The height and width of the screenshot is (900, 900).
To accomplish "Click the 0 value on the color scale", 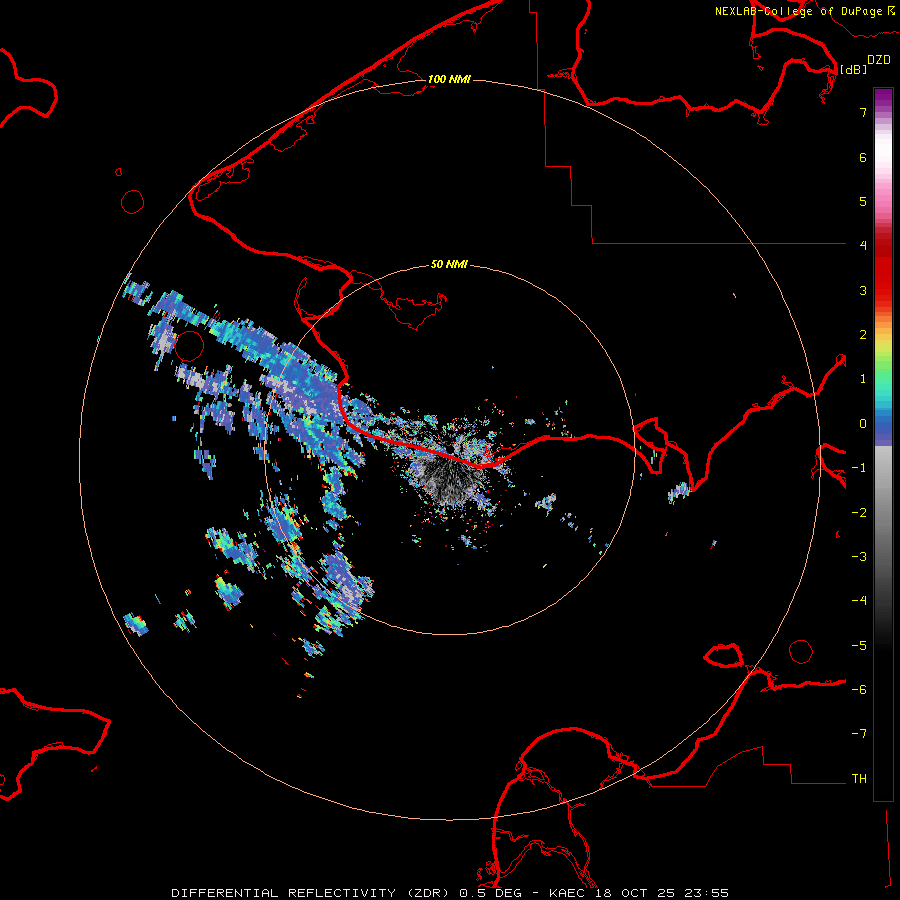I will (863, 424).
